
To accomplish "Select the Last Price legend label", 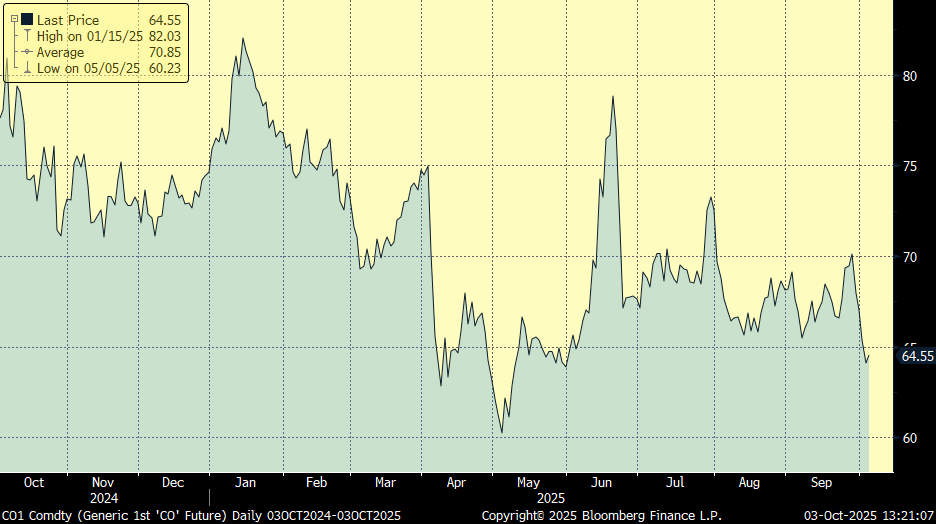I will click(70, 19).
